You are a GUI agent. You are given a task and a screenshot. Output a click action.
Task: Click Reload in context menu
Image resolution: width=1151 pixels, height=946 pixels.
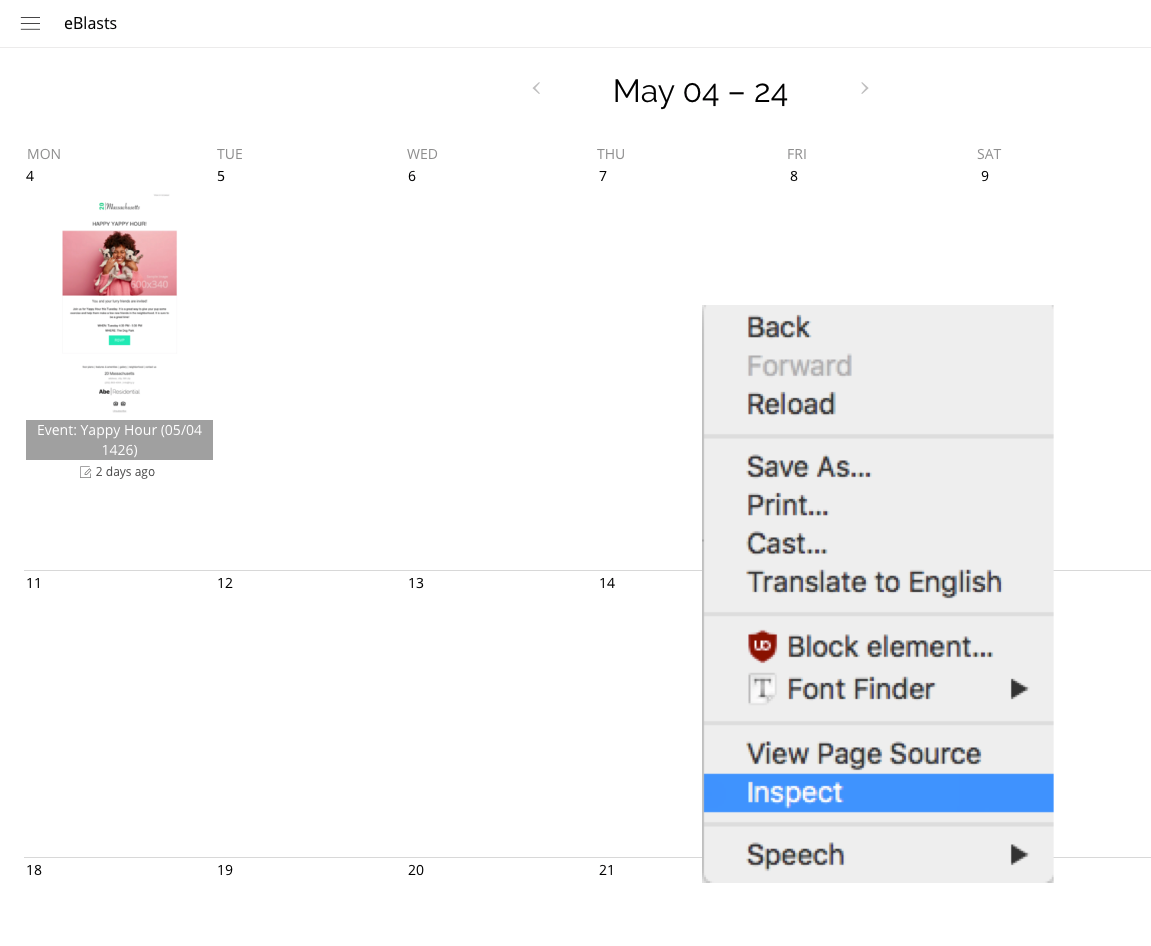point(790,404)
